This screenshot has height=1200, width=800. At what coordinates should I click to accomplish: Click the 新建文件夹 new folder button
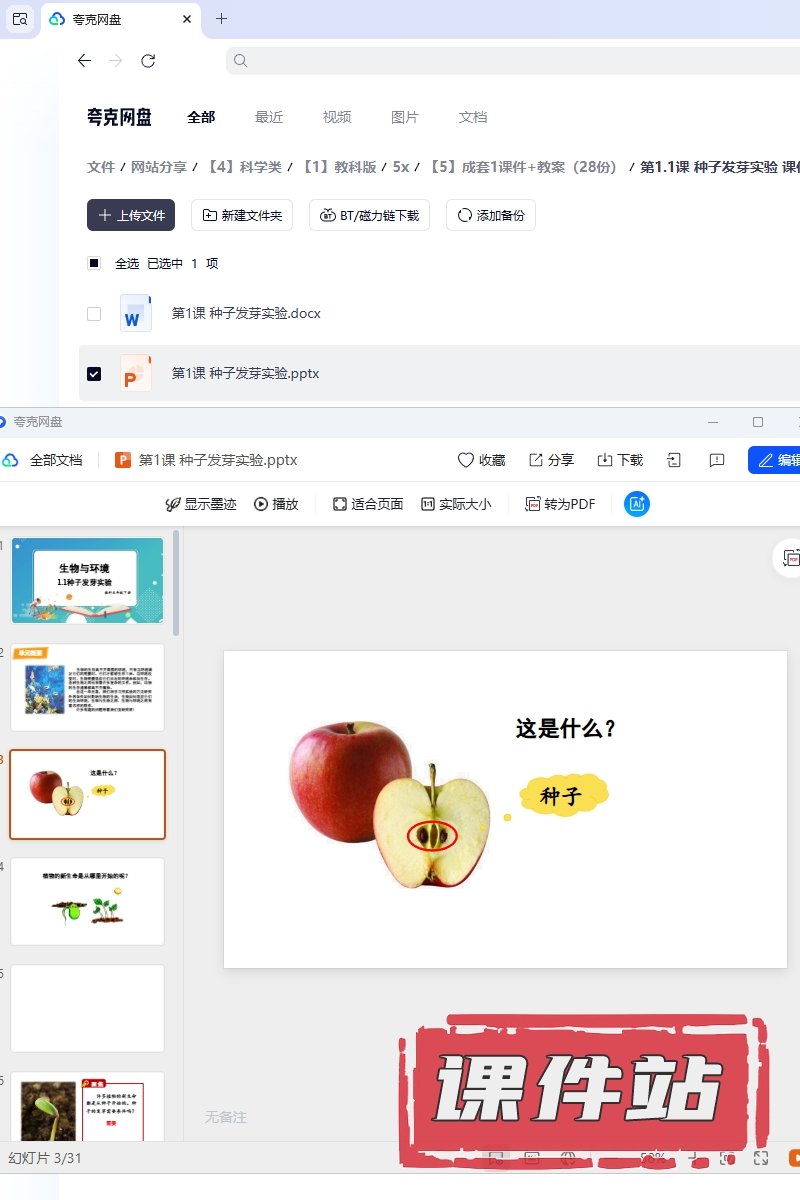pos(242,215)
